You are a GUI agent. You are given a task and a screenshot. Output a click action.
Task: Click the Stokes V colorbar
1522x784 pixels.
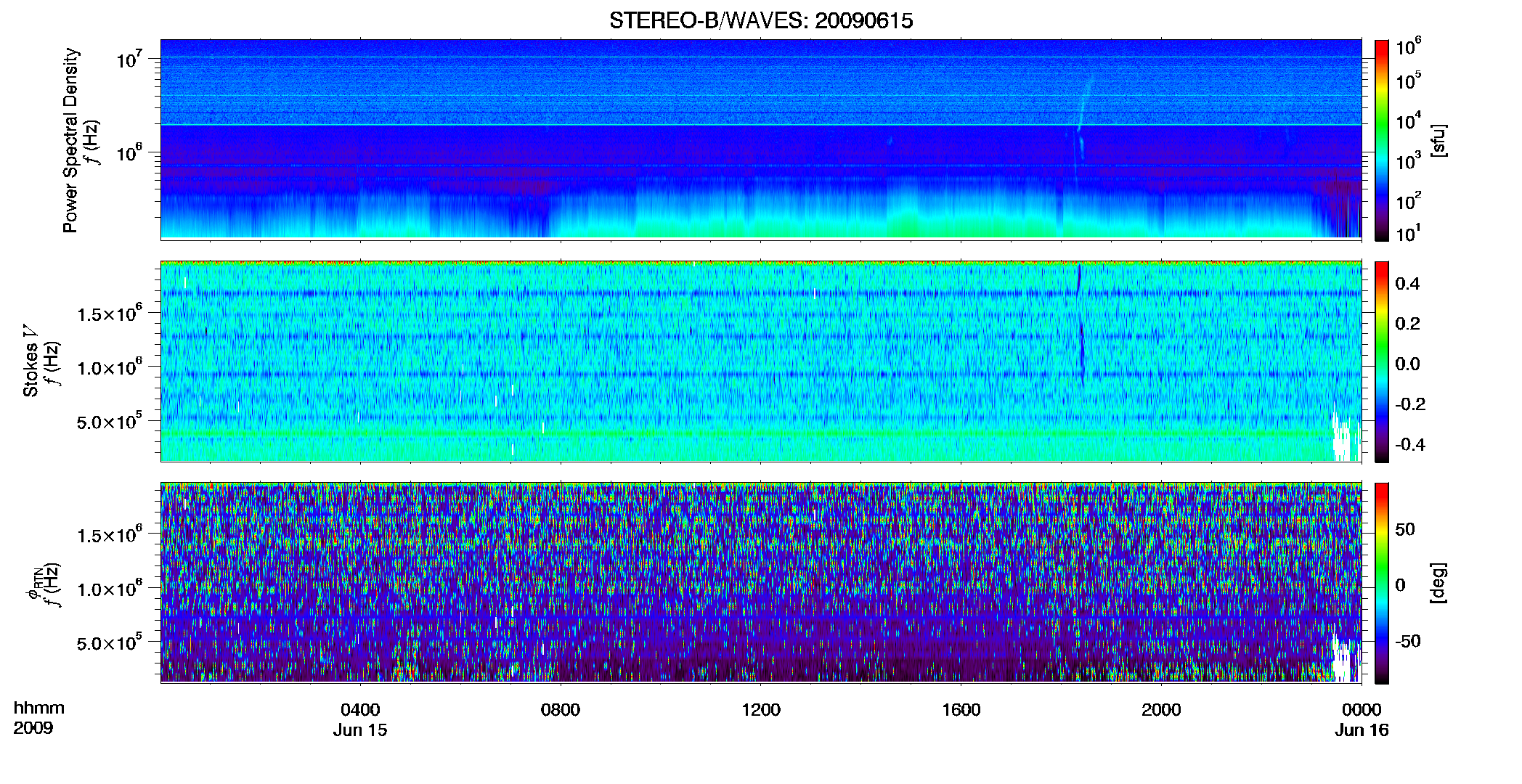pos(1382,362)
